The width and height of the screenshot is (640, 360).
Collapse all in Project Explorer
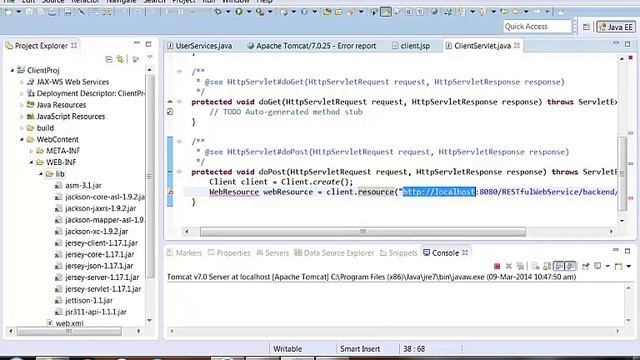[x=109, y=60]
